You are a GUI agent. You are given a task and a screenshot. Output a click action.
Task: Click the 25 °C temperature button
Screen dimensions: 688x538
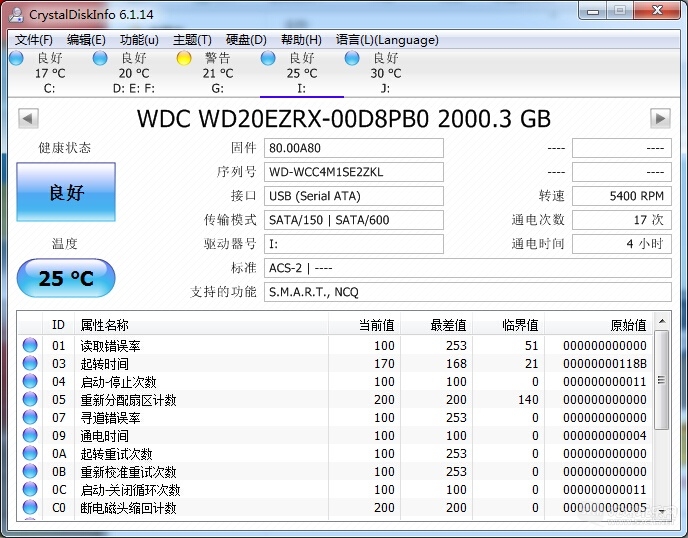66,278
